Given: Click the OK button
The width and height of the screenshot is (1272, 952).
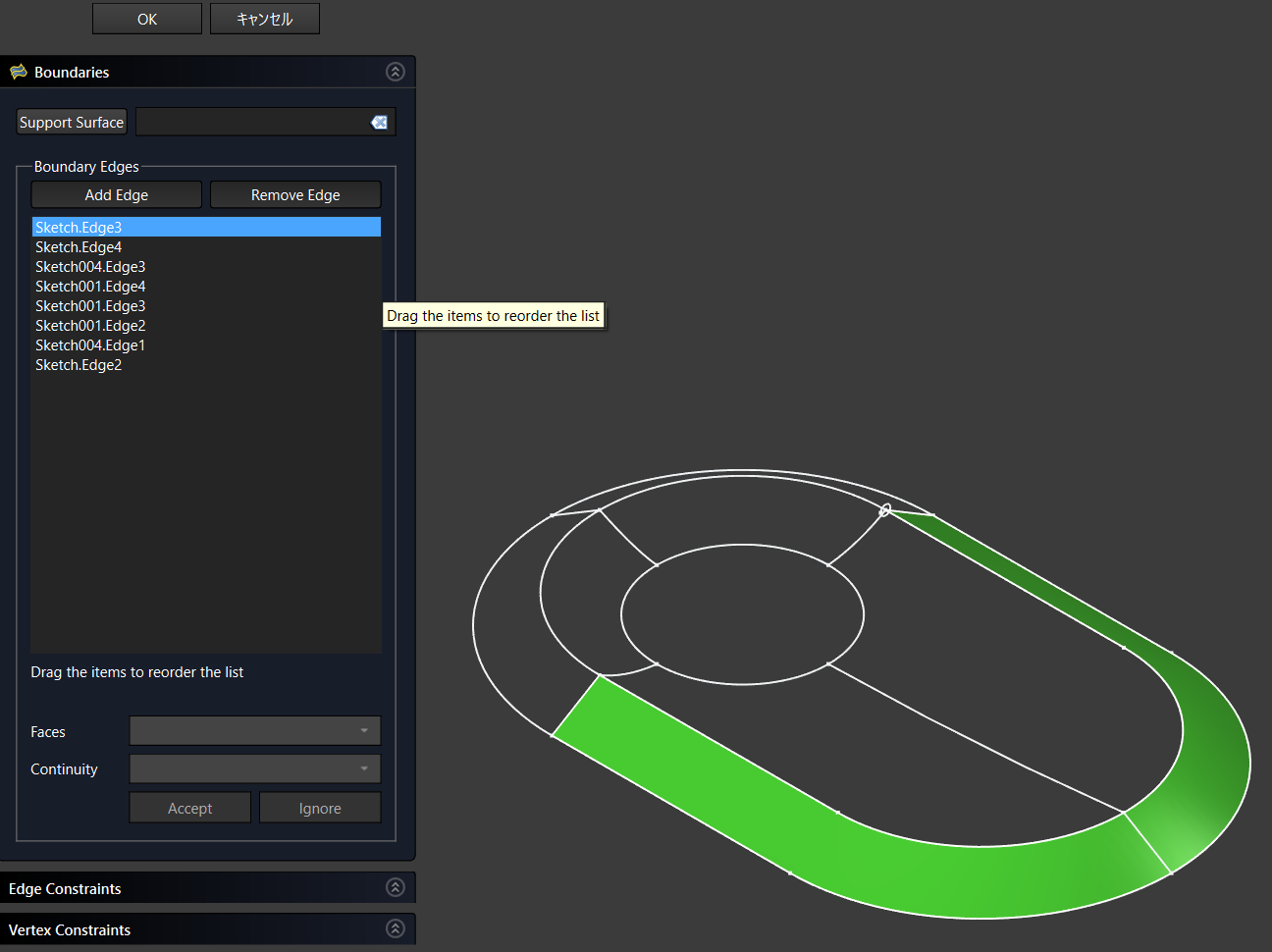Looking at the screenshot, I should tap(147, 19).
